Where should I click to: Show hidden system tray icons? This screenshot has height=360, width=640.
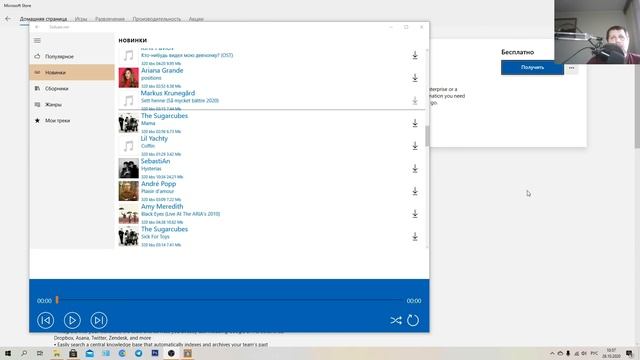552,353
